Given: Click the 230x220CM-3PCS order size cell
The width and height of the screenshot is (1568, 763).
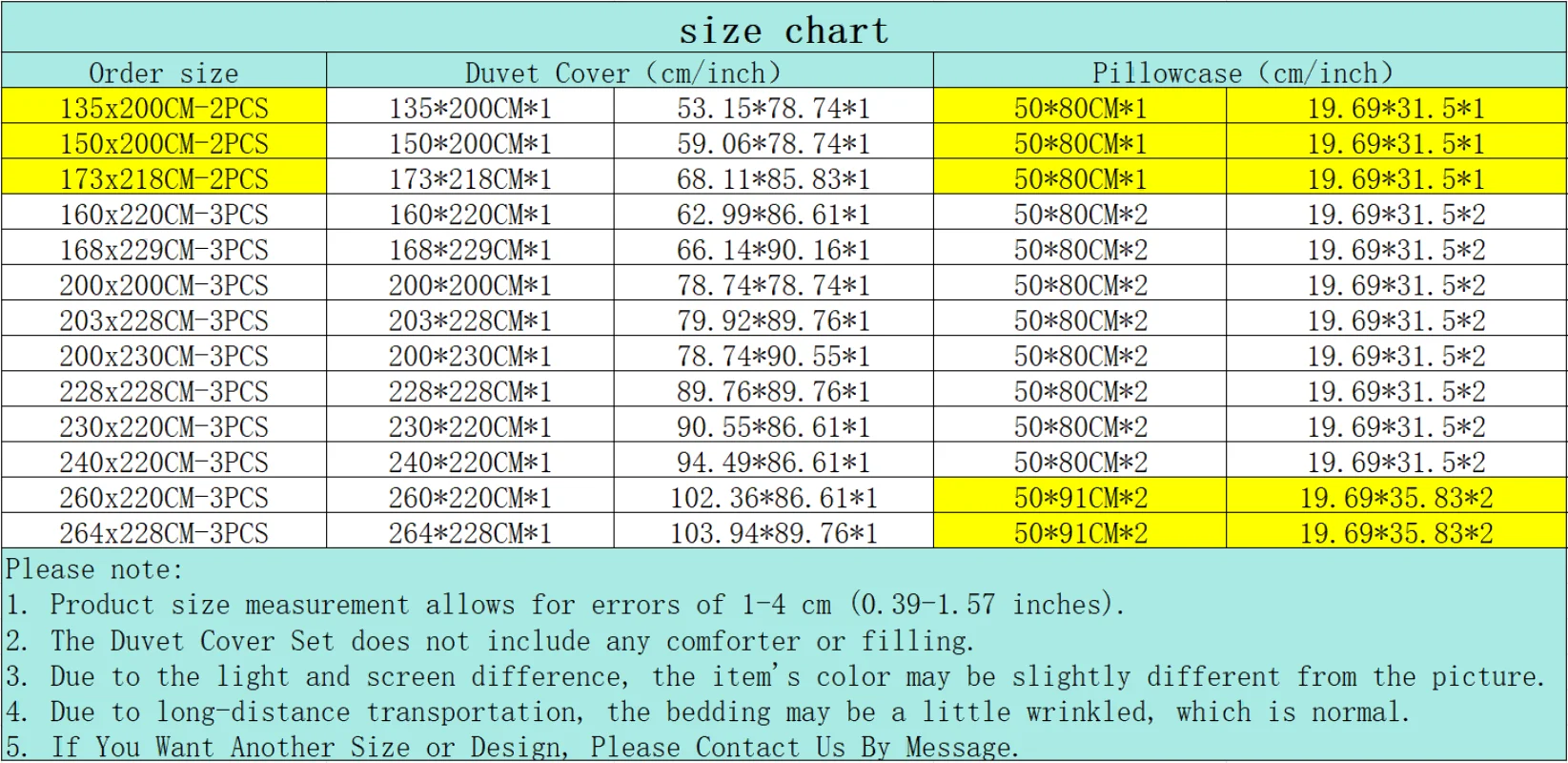Looking at the screenshot, I should click(x=164, y=425).
